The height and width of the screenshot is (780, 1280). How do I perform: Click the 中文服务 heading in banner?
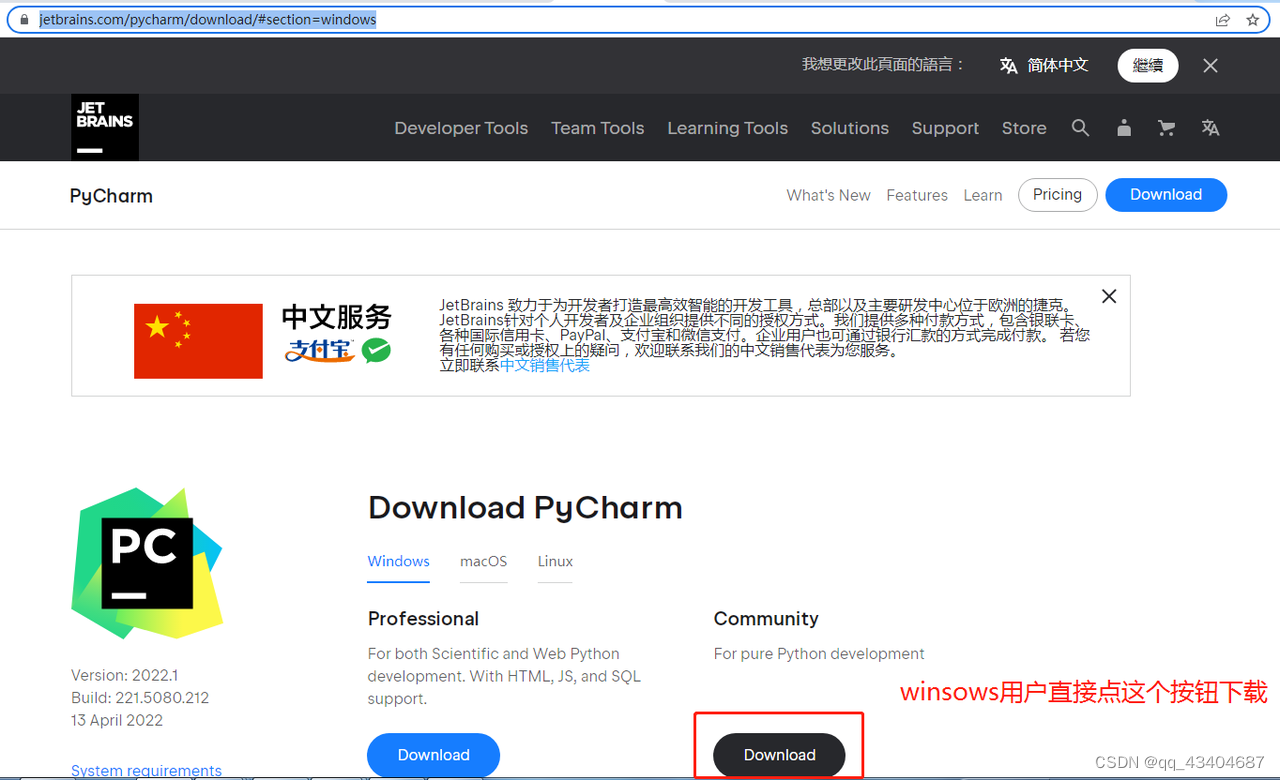pyautogui.click(x=337, y=317)
